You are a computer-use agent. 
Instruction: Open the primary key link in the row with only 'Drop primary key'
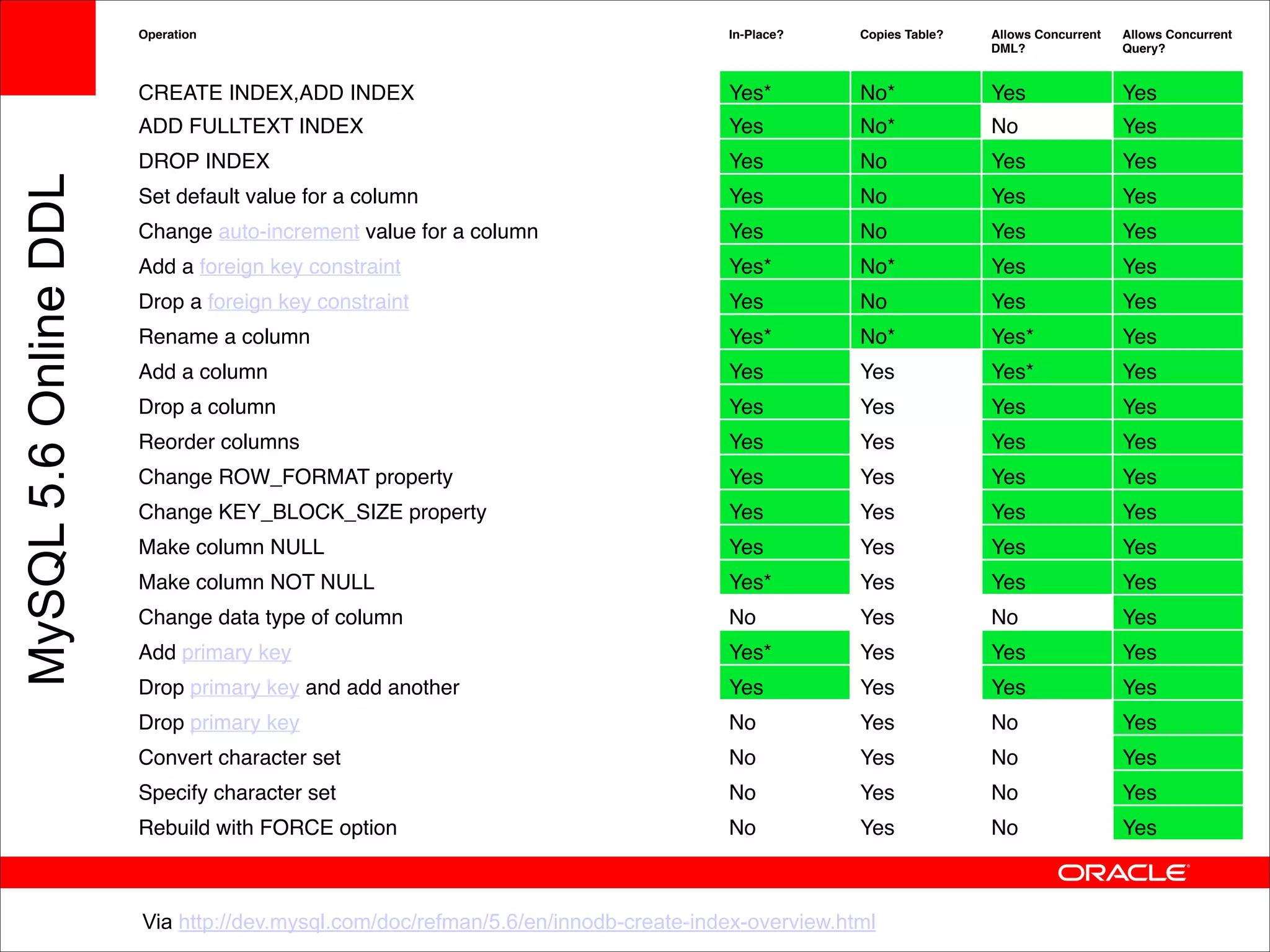coord(244,723)
